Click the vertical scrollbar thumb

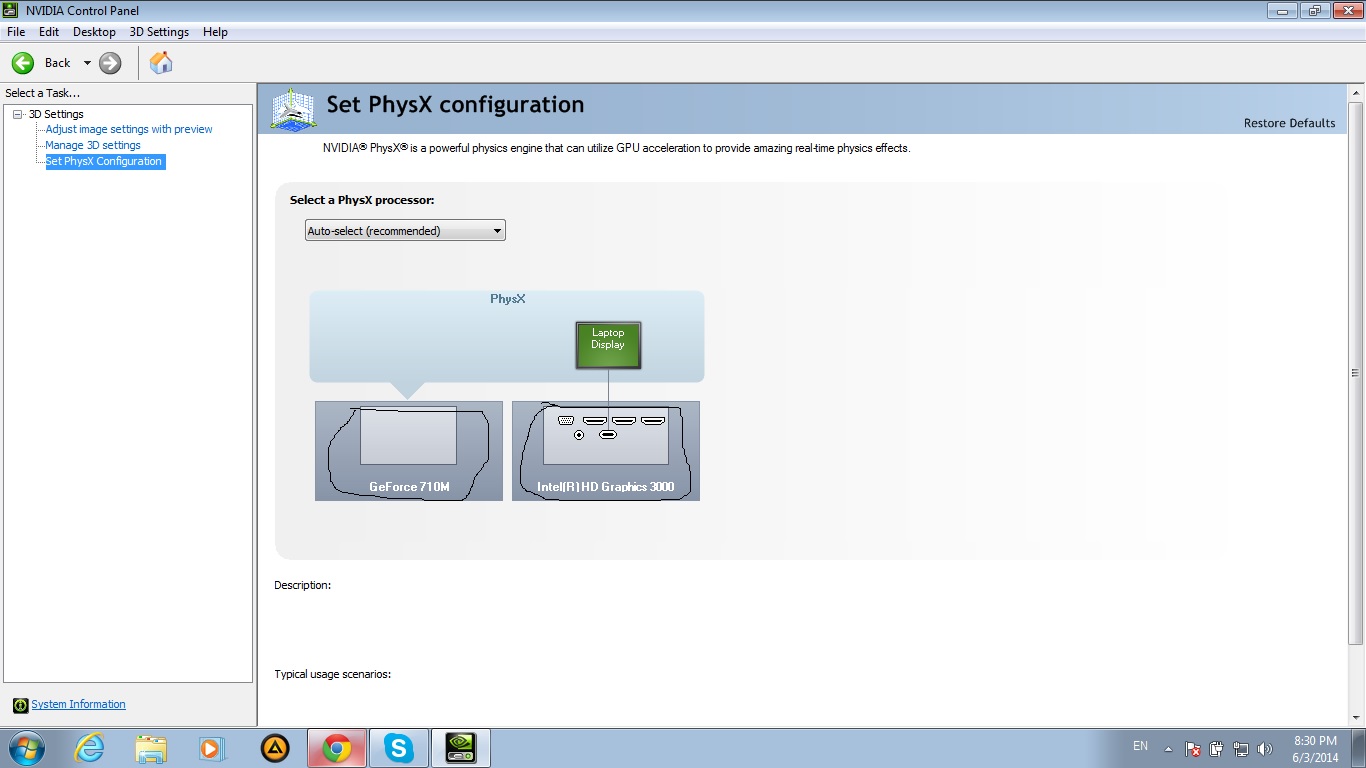click(1356, 373)
